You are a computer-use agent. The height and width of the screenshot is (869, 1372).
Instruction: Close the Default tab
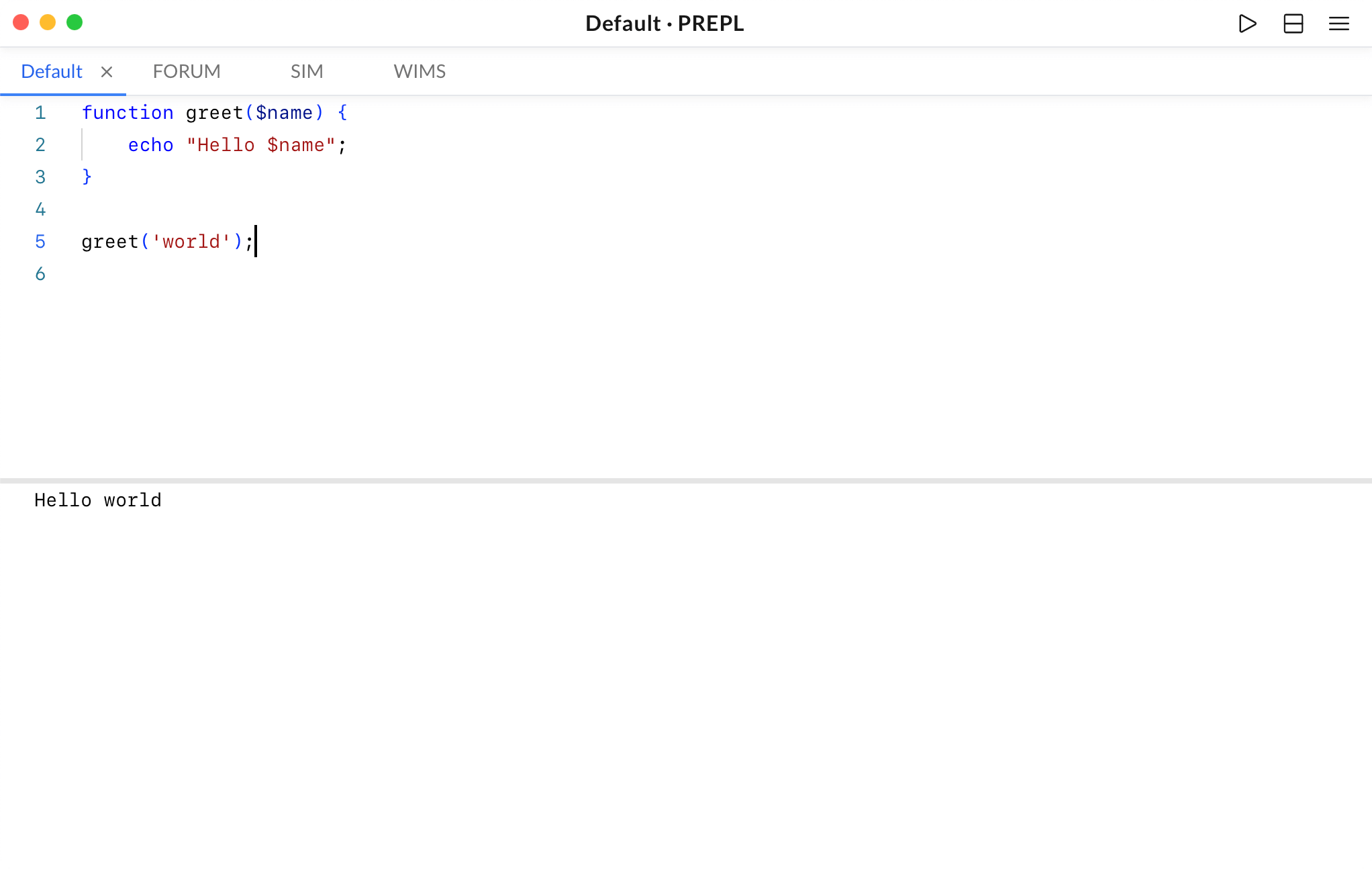(107, 72)
